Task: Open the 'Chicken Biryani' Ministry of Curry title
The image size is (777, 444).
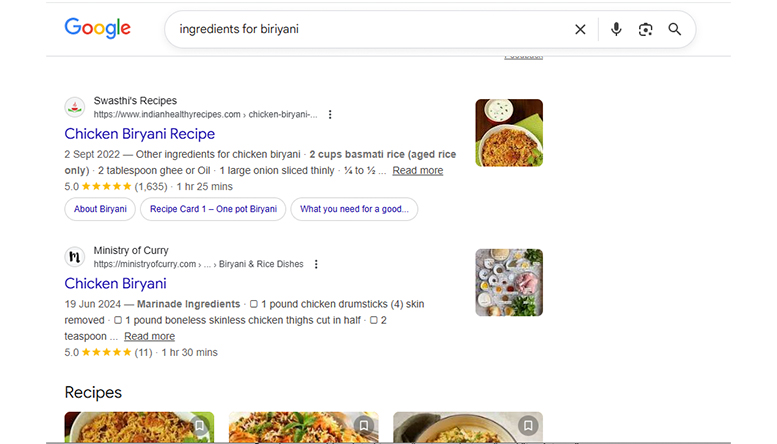Action: tap(115, 283)
